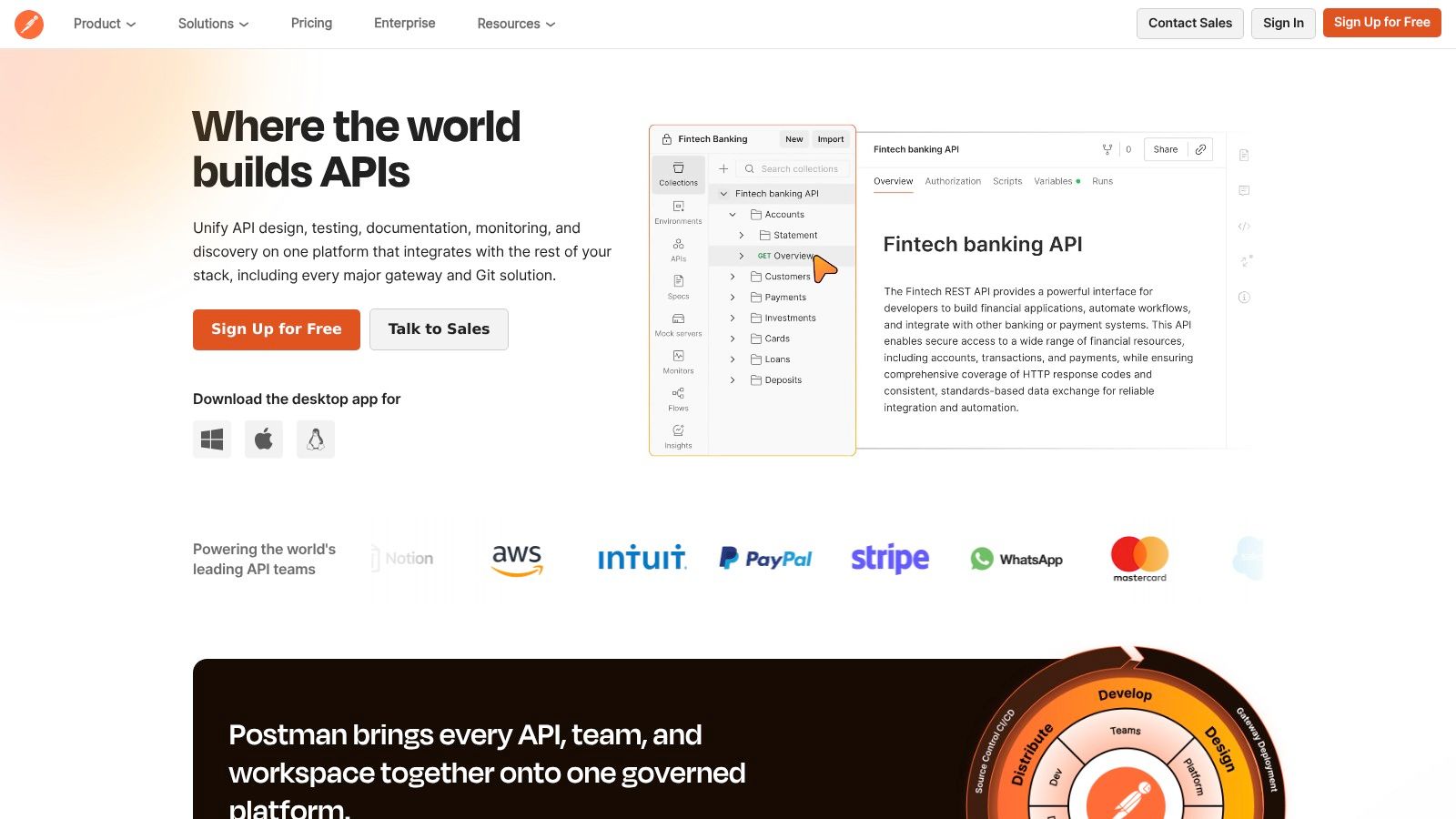
Task: Select the Mock servers sidebar icon
Action: (678, 325)
